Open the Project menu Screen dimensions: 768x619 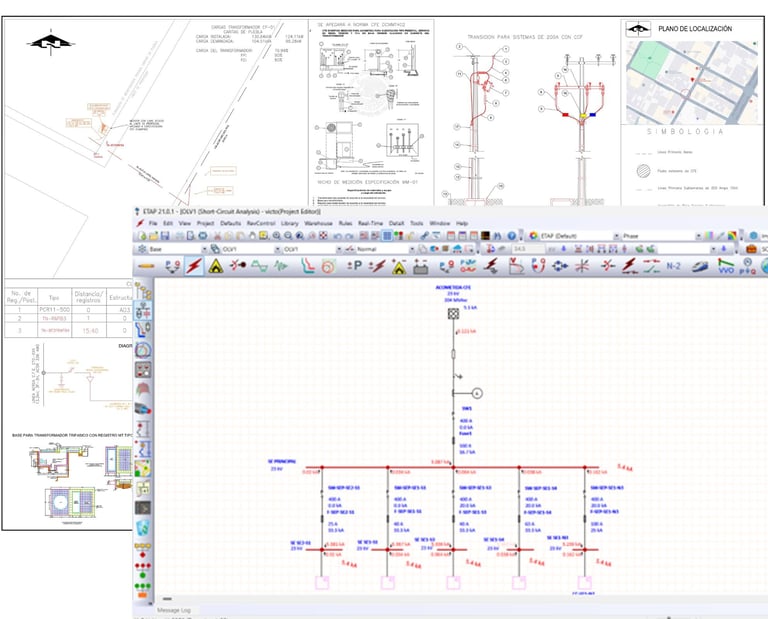point(205,223)
